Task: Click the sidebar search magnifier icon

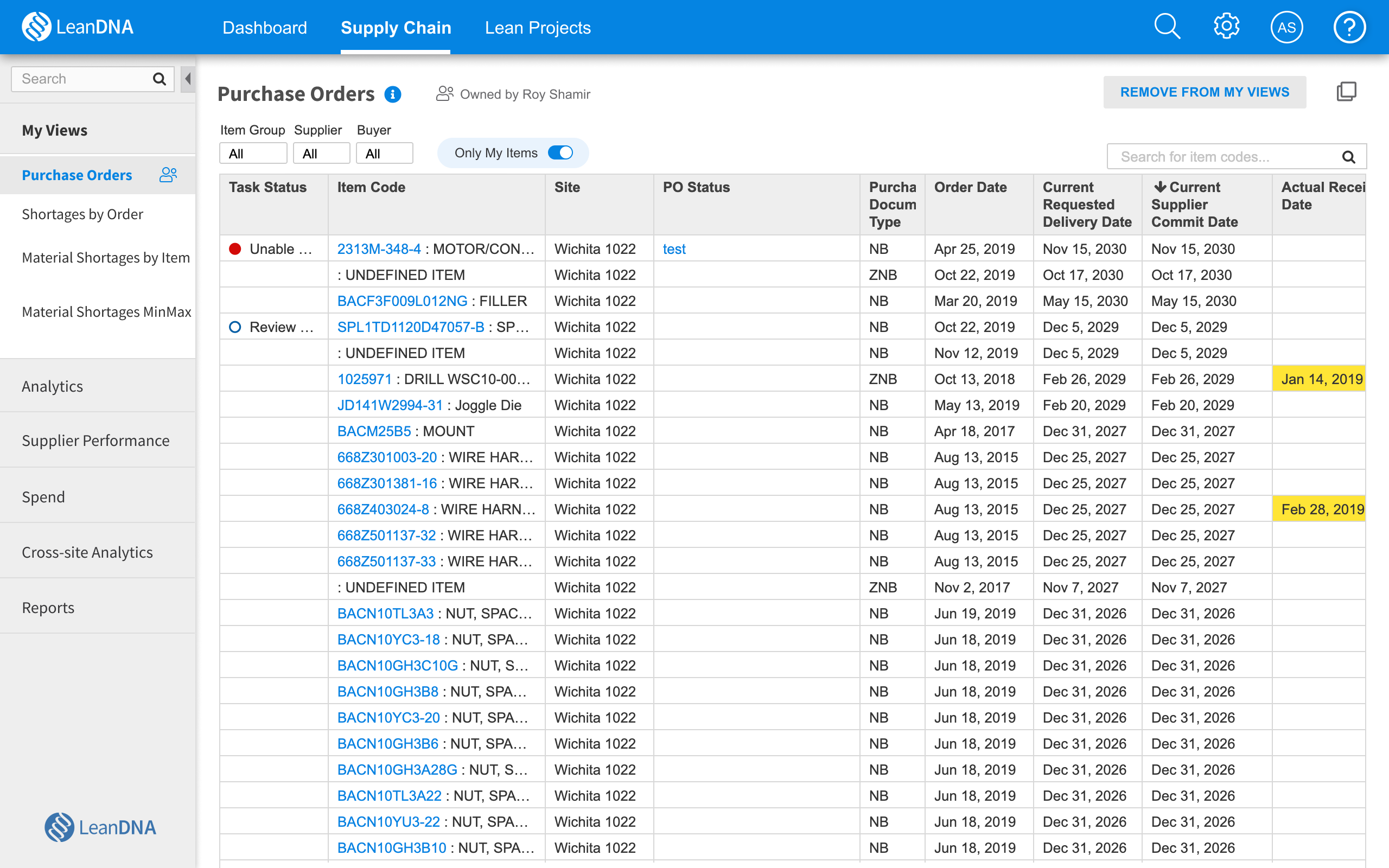Action: [160, 79]
